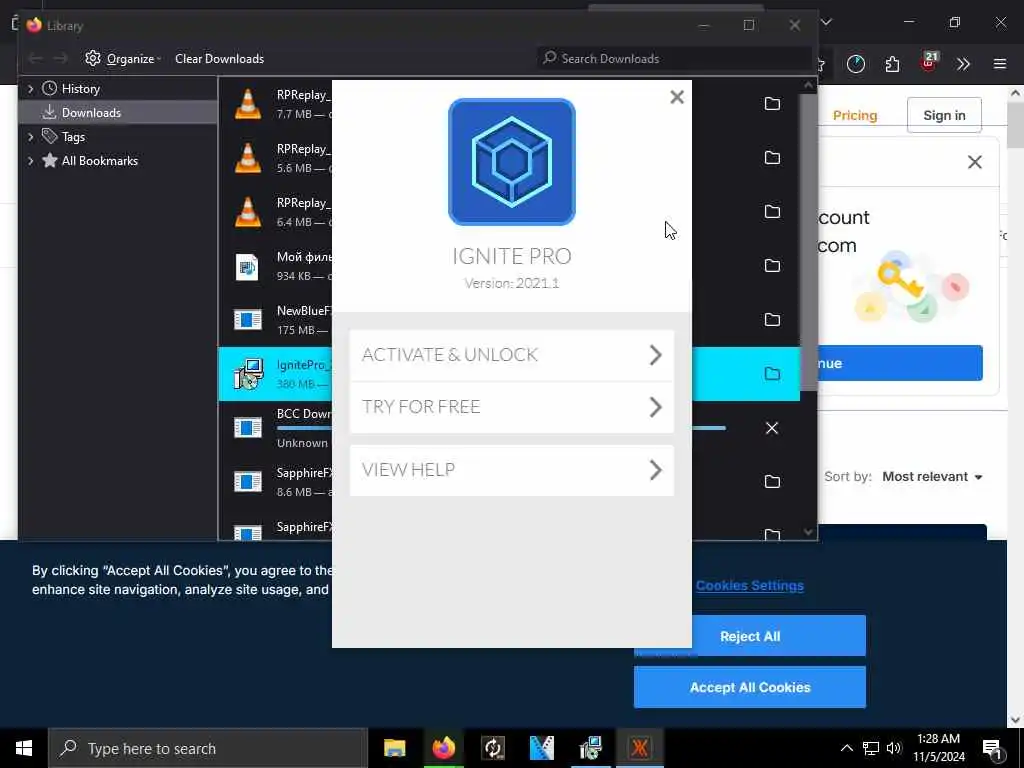The width and height of the screenshot is (1024, 768).
Task: Expand the History tree node
Action: (x=30, y=89)
